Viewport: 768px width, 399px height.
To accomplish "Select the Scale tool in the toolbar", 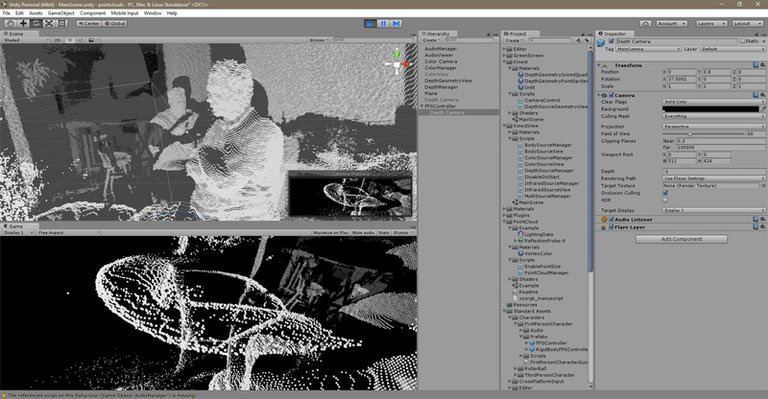I will 49,23.
